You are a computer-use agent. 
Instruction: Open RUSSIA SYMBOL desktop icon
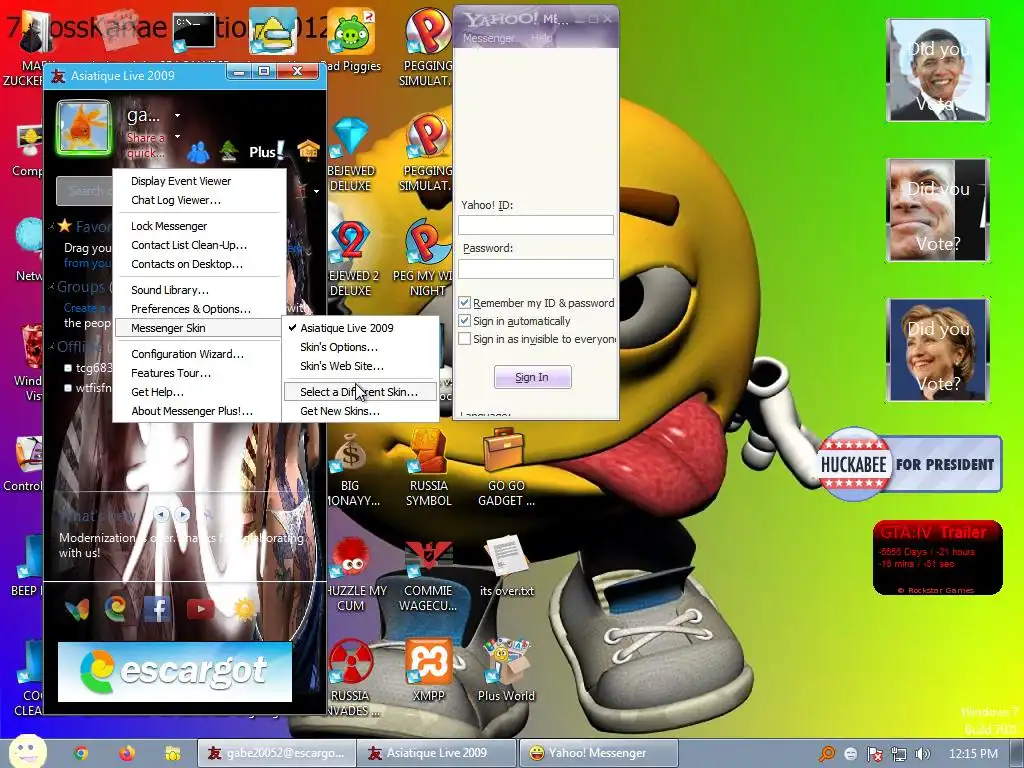(x=428, y=469)
